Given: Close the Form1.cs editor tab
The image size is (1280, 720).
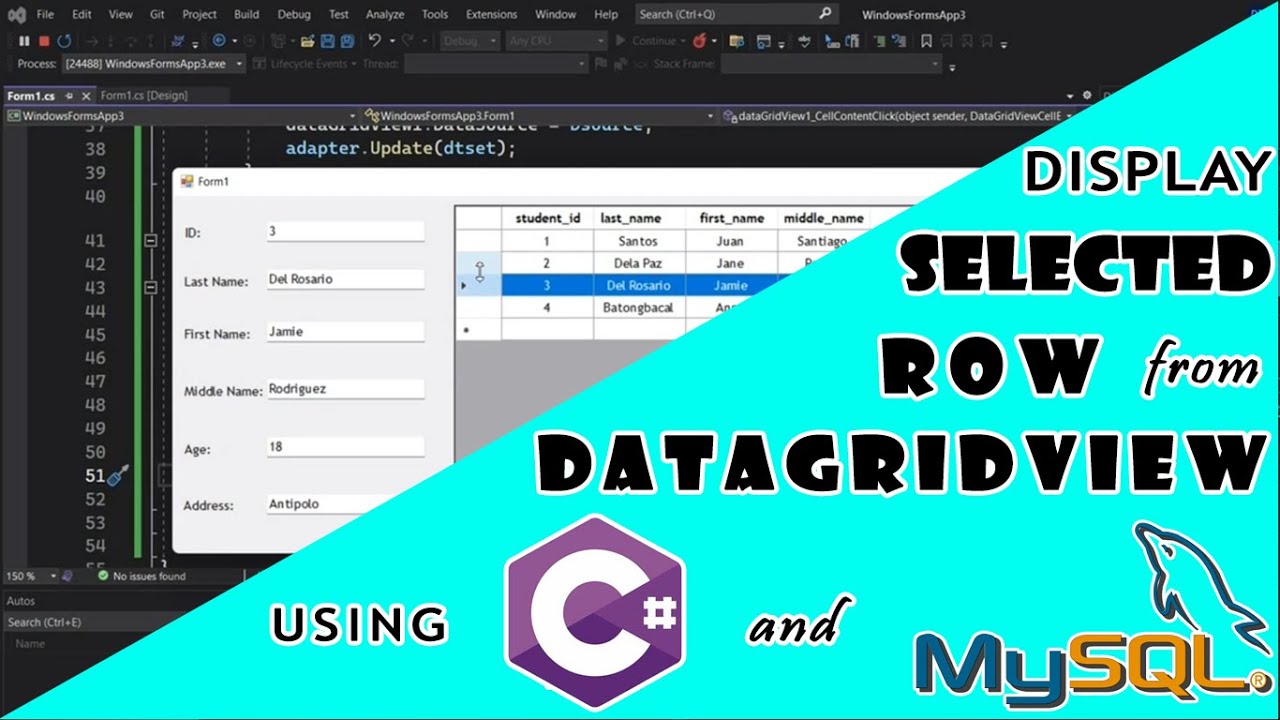Looking at the screenshot, I should click(86, 96).
